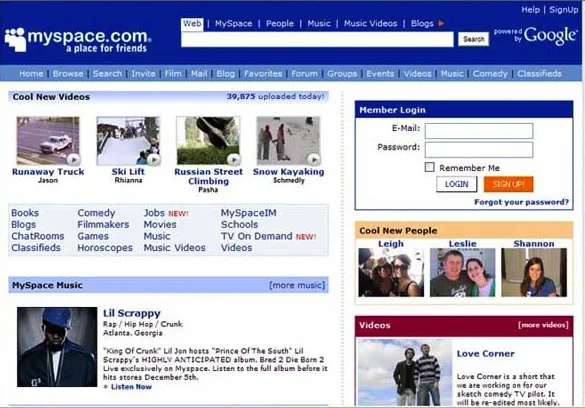This screenshot has width=585, height=408.
Task: Open Leslie's profile photo
Action: click(x=463, y=272)
